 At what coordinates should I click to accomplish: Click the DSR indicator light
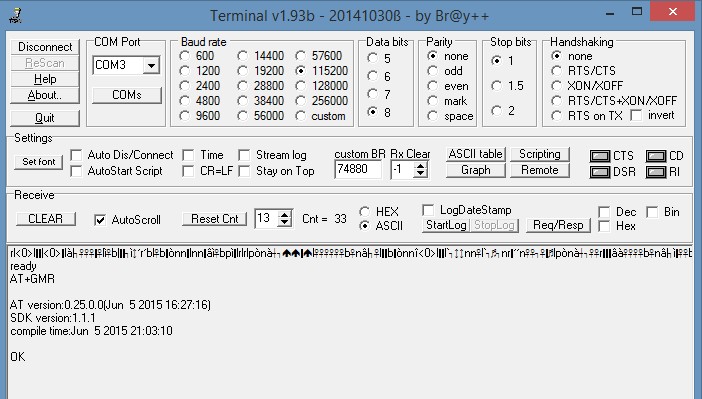tap(600, 172)
